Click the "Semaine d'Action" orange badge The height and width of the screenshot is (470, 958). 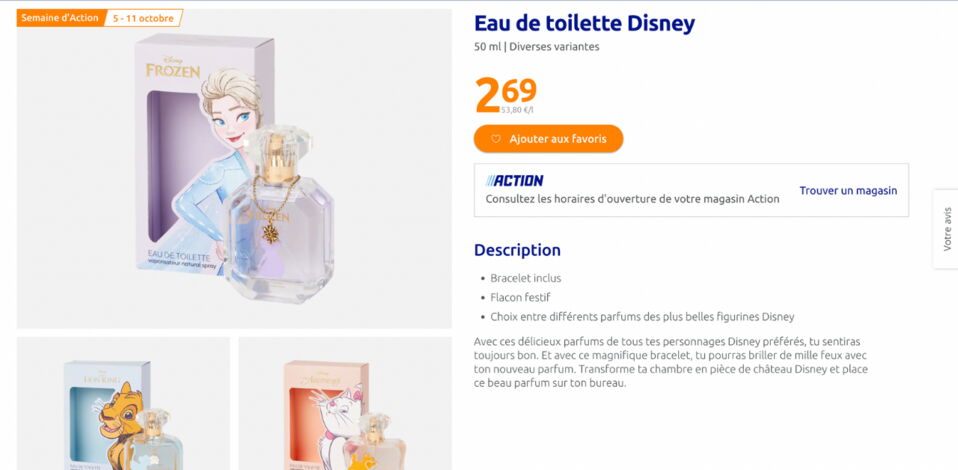pyautogui.click(x=60, y=18)
